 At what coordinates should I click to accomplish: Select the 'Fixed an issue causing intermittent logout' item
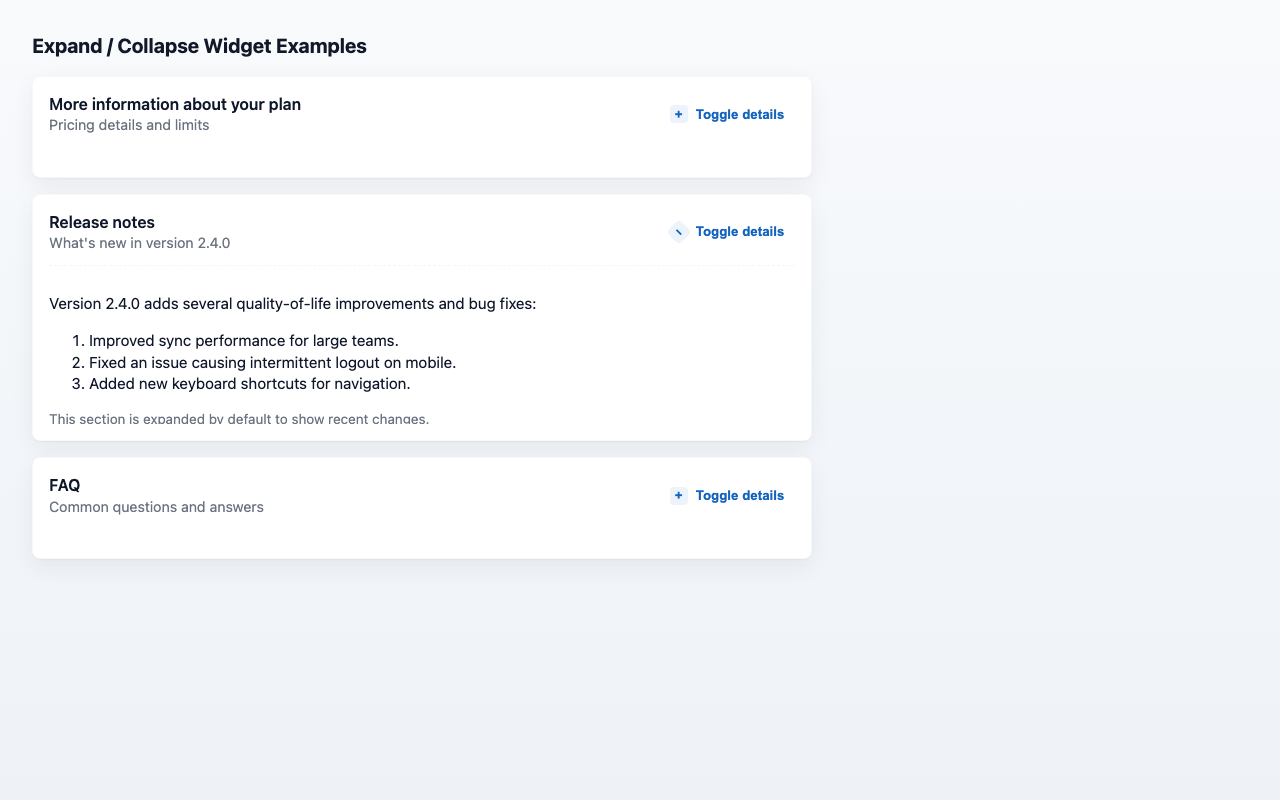point(272,362)
